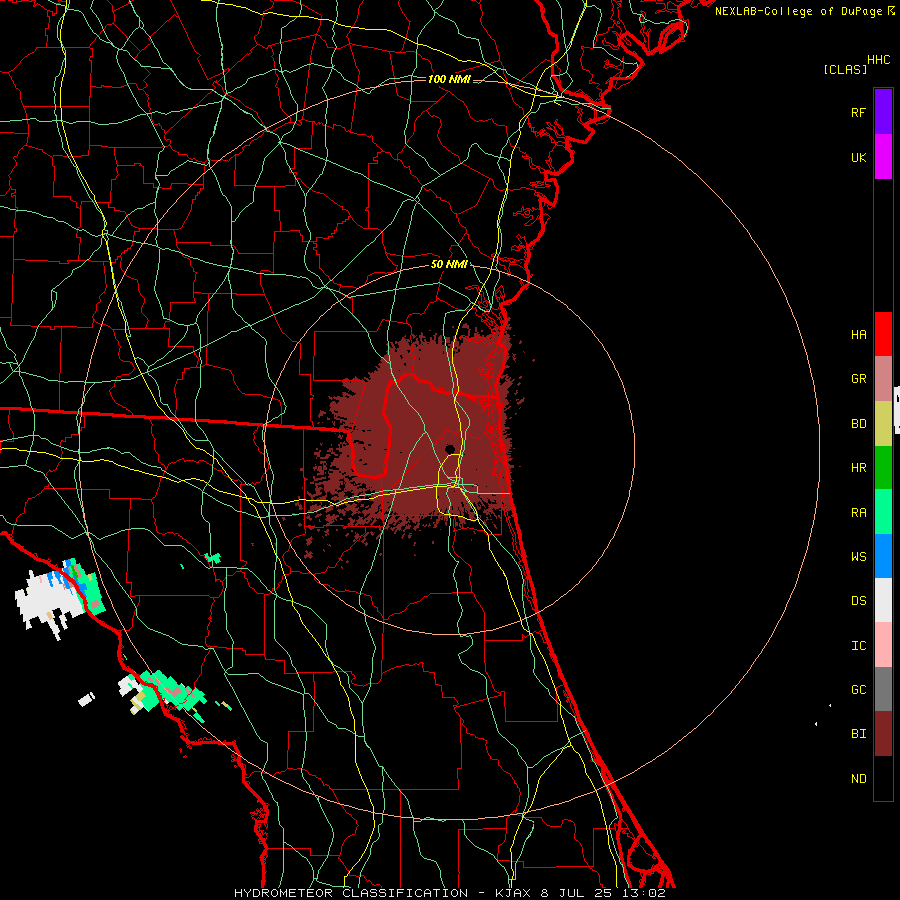Viewport: 900px width, 900px height.
Task: Click the HA legend label
Action: 859,335
